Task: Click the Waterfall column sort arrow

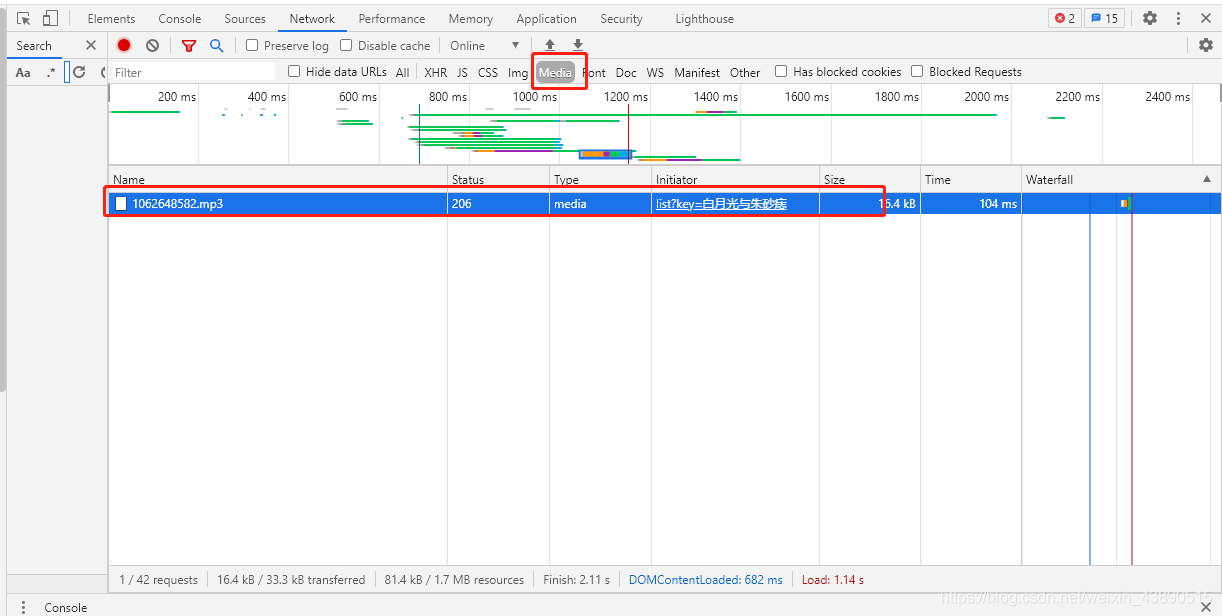Action: pos(1207,179)
